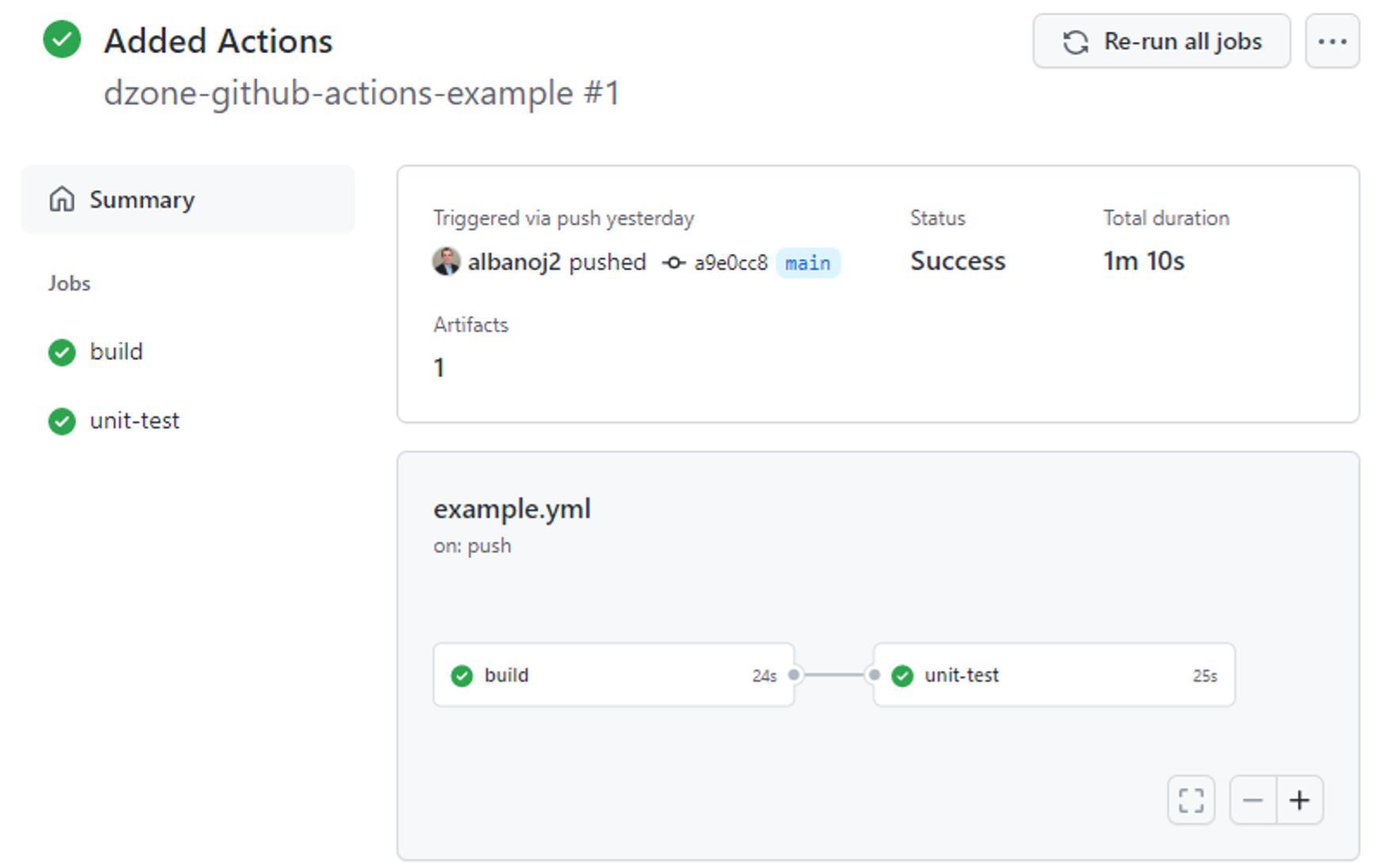
Task: Click the Re-run all jobs button
Action: tap(1161, 41)
